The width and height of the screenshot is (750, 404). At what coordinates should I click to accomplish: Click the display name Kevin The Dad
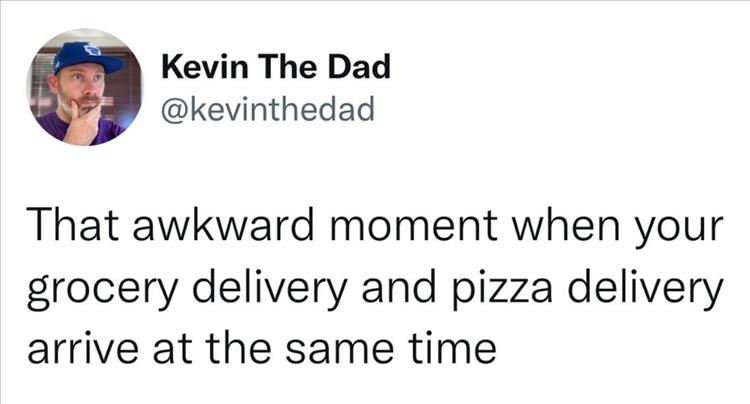[274, 68]
